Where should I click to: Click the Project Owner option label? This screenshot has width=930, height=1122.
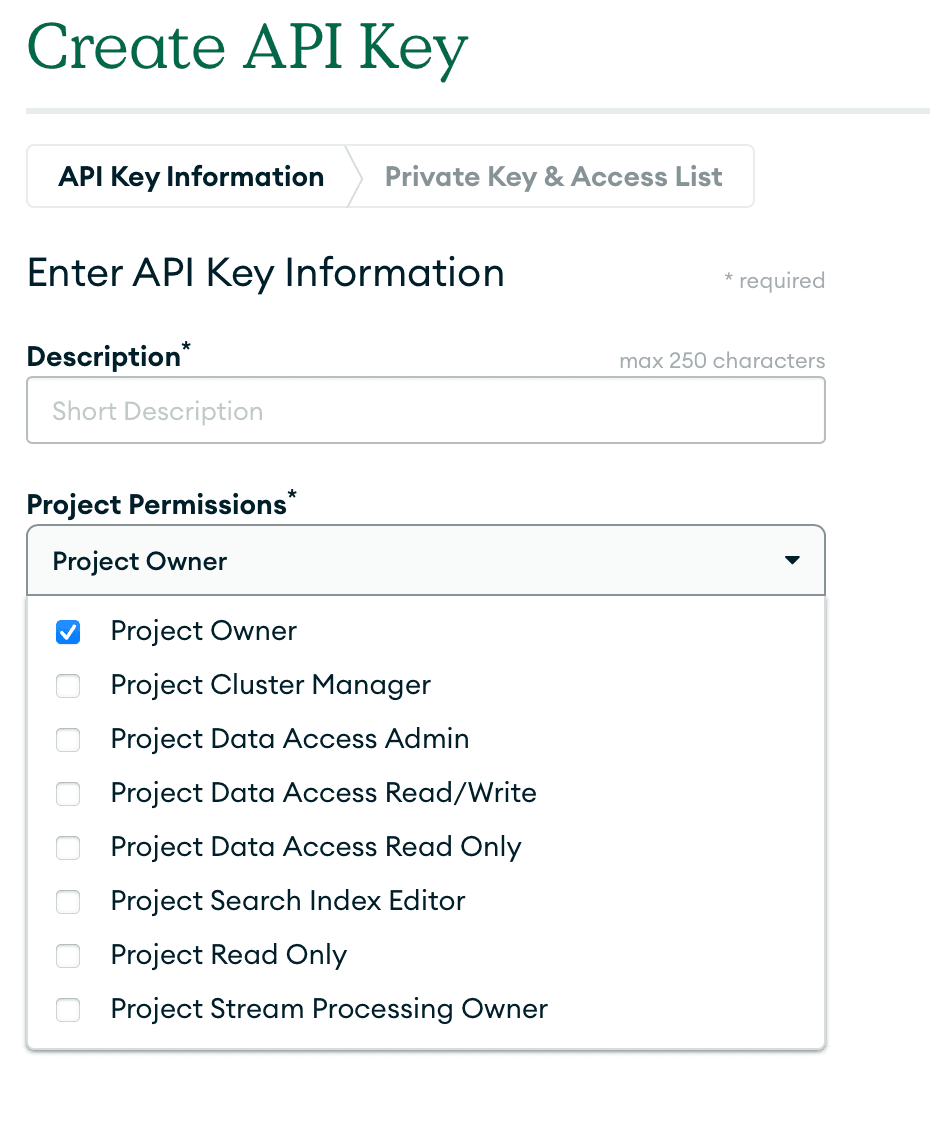(x=203, y=632)
